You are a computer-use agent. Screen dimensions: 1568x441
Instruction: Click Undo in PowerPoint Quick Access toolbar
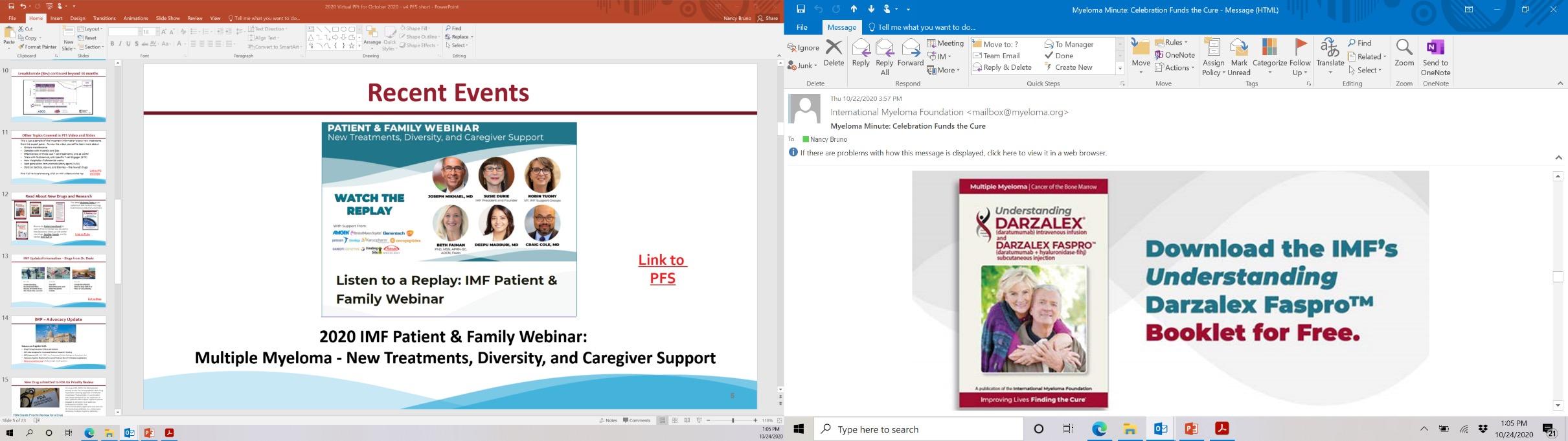[x=23, y=6]
